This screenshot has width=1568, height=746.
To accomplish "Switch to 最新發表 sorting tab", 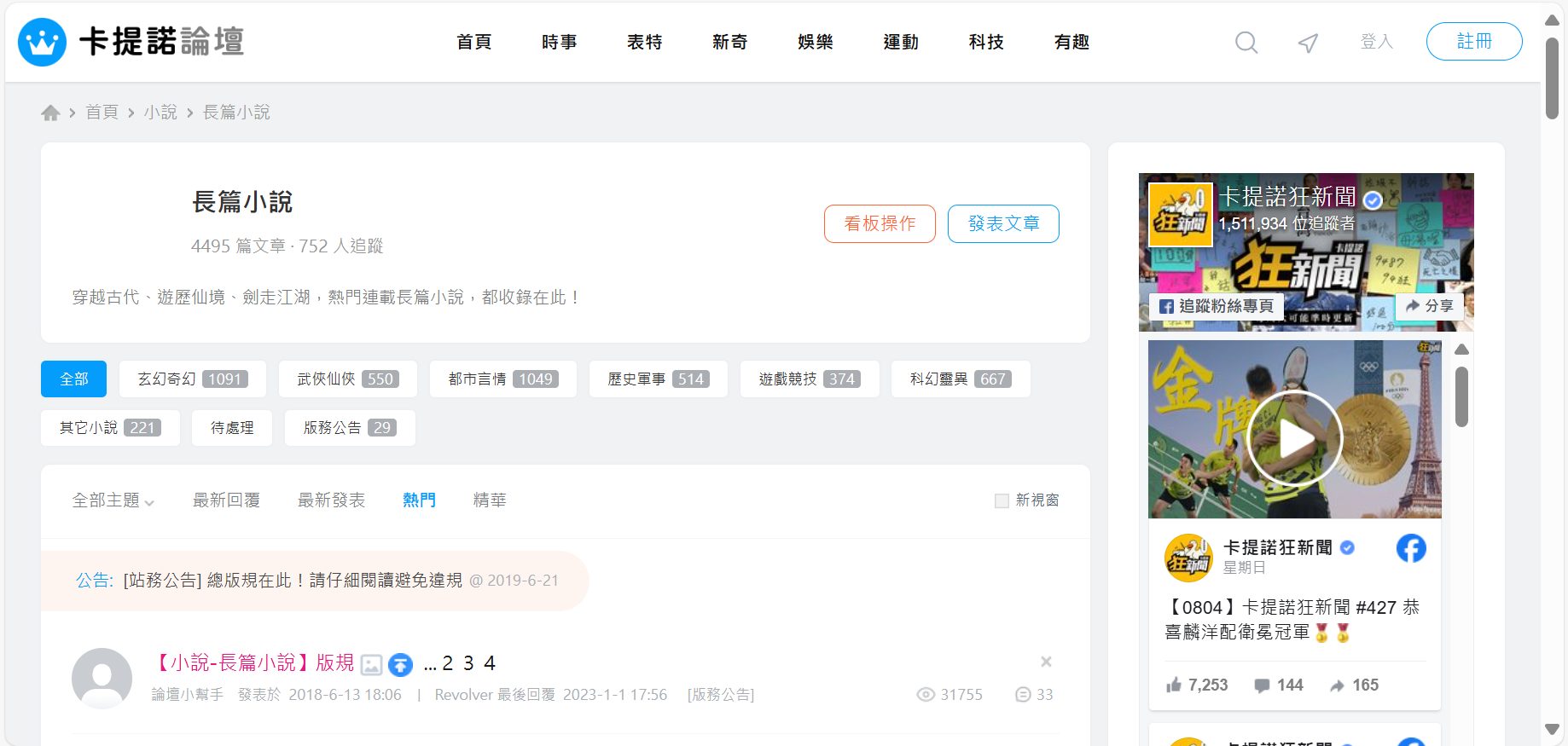I will click(331, 500).
